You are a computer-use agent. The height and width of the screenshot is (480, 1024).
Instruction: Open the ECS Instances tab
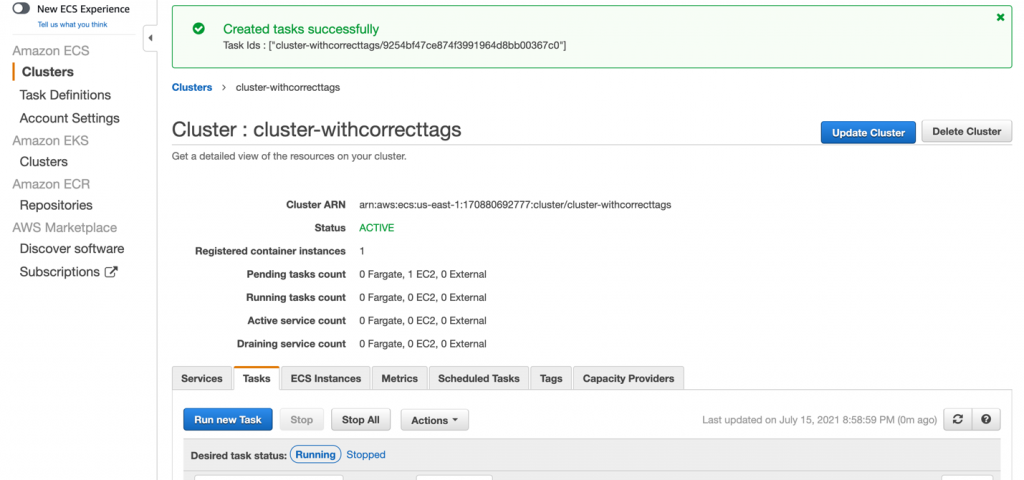tap(326, 378)
